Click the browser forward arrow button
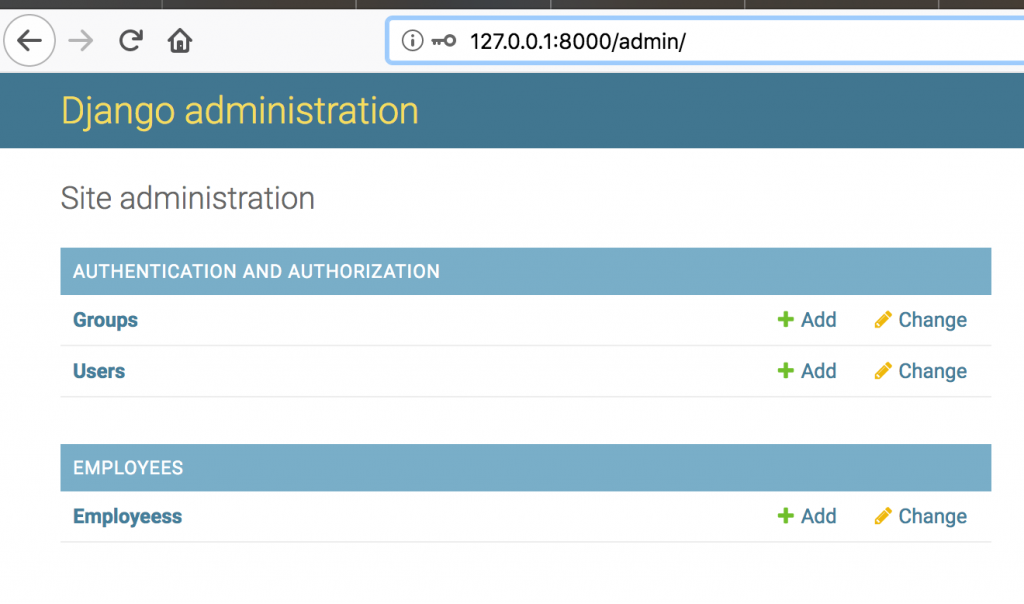1024x604 pixels. click(81, 41)
